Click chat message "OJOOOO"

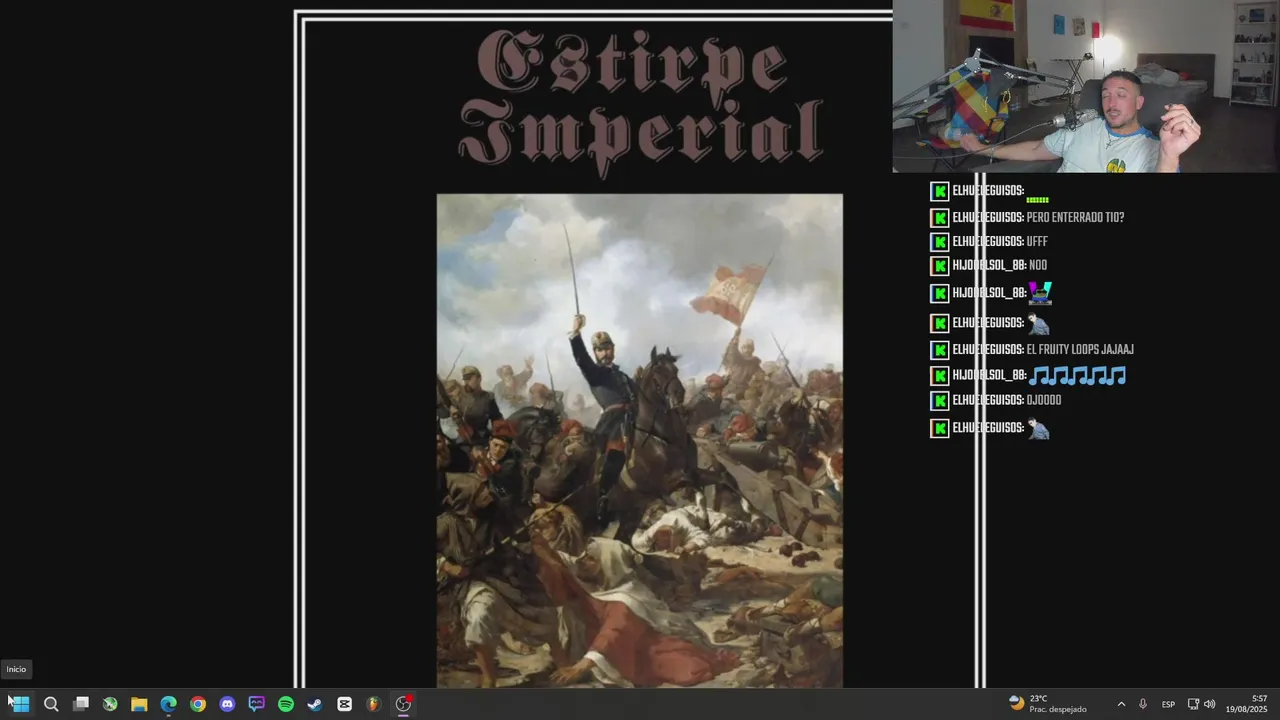coord(1044,399)
